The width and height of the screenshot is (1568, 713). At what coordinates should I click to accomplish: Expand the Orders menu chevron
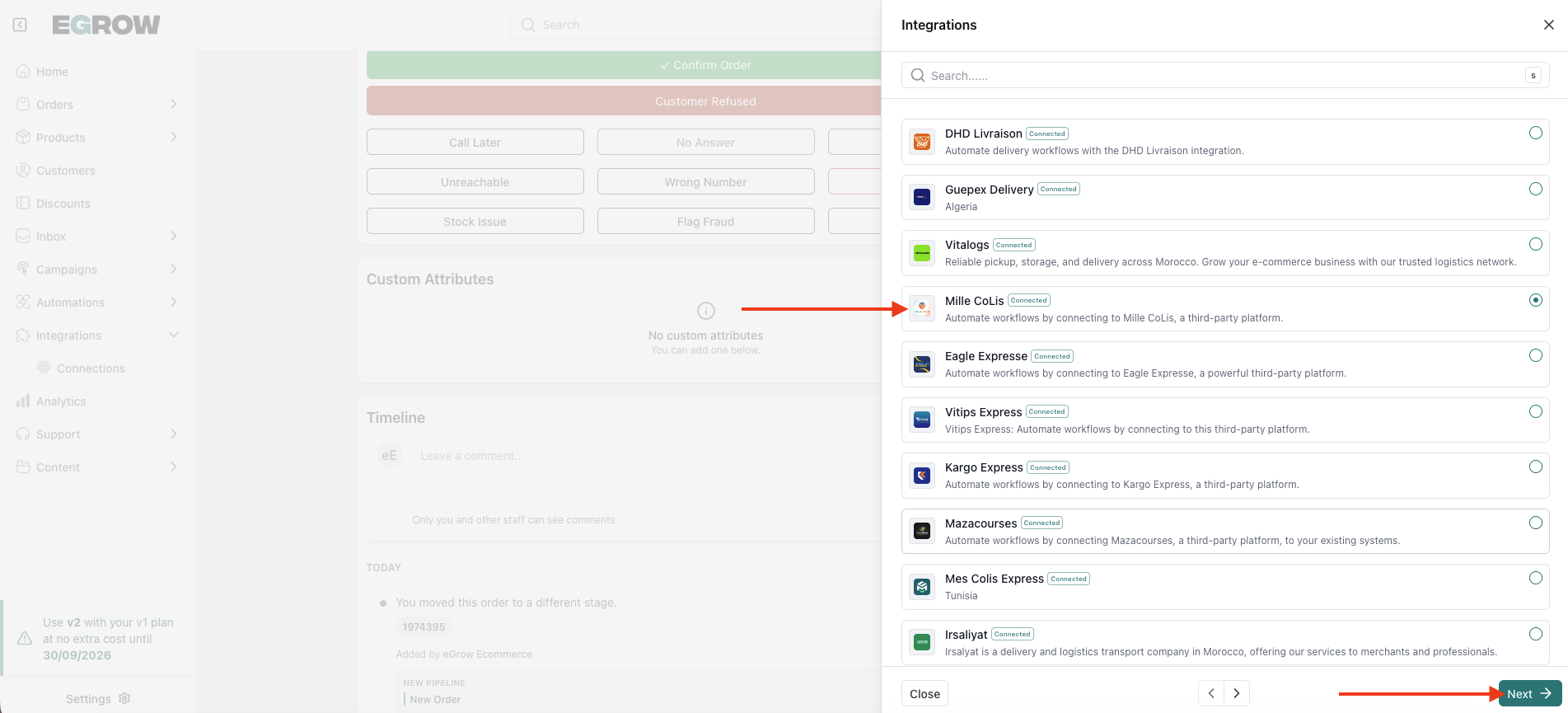pyautogui.click(x=173, y=105)
